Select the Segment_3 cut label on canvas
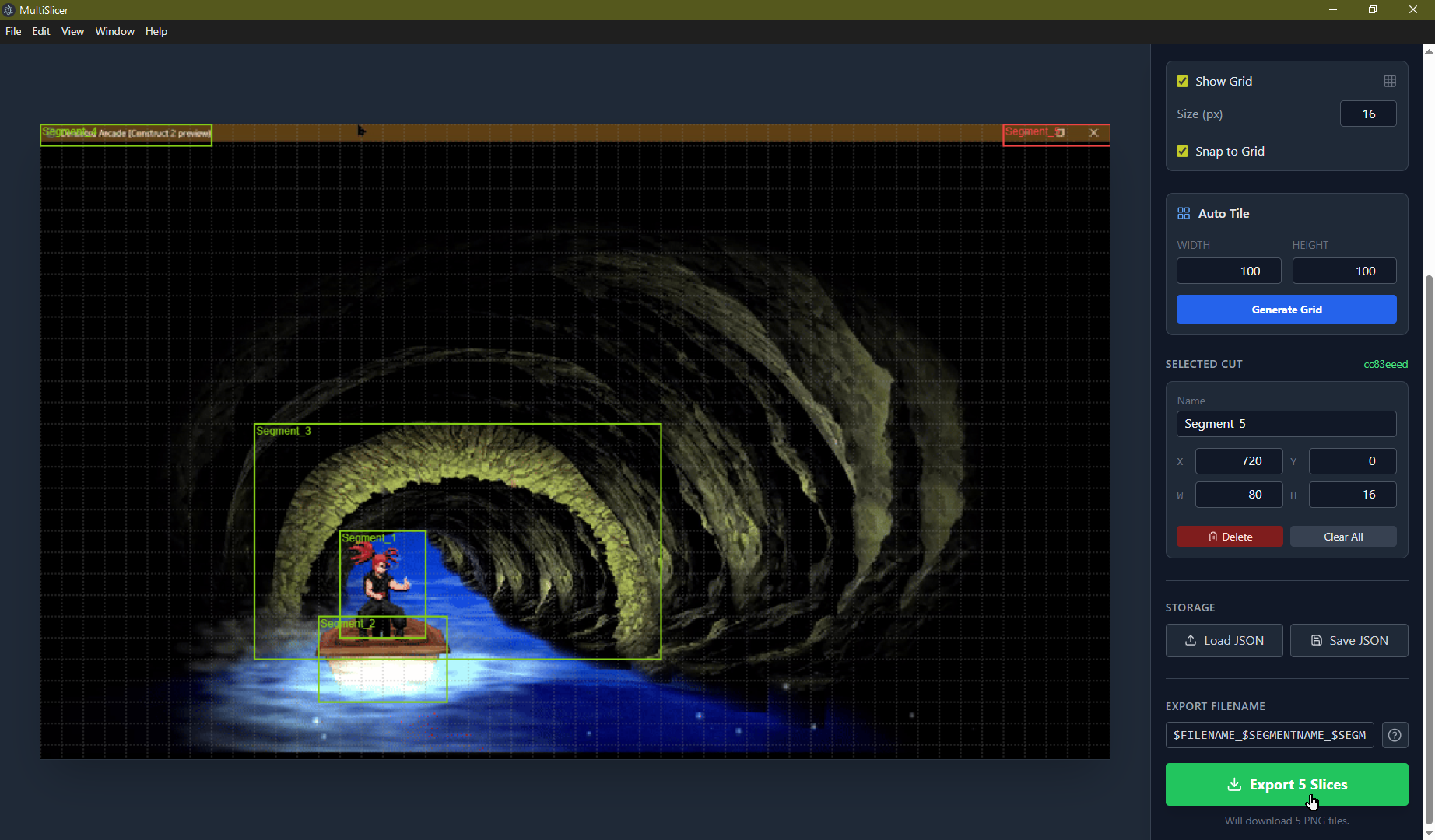 [283, 431]
